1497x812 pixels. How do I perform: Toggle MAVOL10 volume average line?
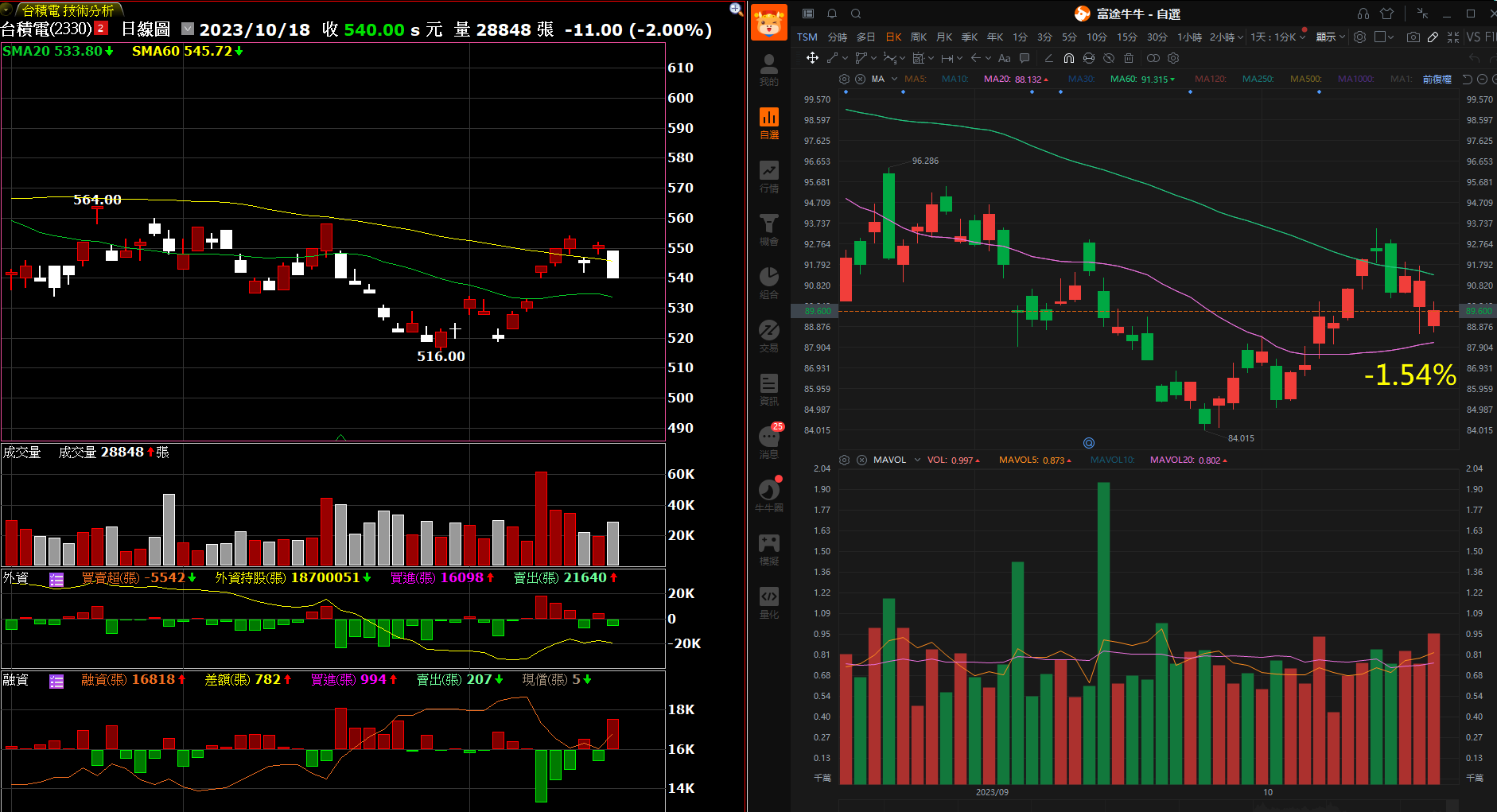pos(1112,460)
